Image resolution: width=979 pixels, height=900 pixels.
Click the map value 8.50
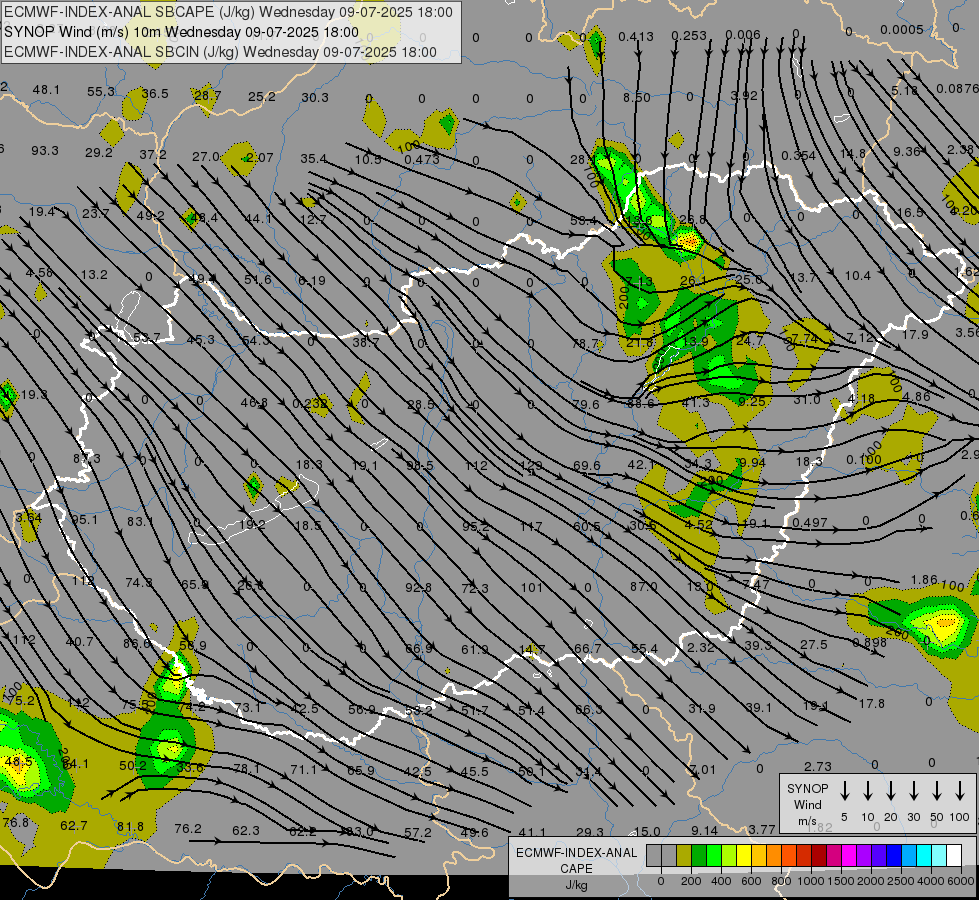coord(636,97)
